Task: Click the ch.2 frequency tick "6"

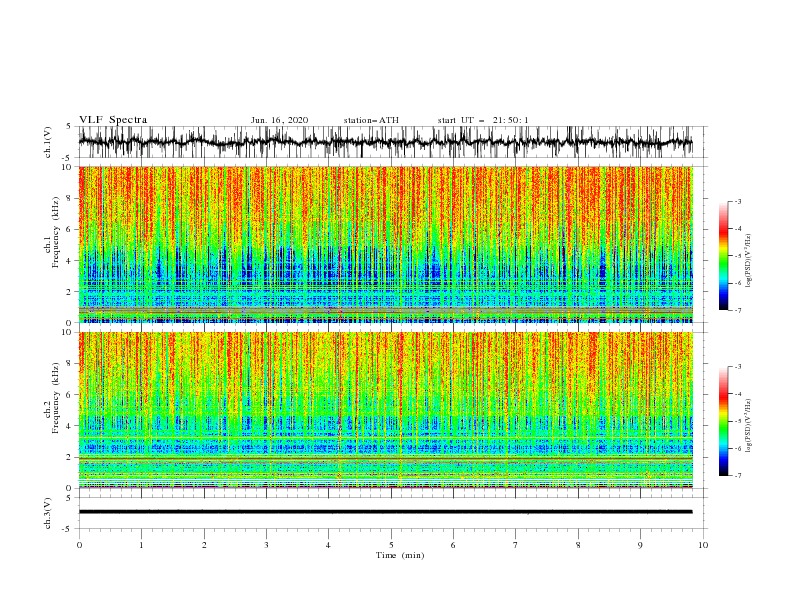Action: tap(70, 395)
